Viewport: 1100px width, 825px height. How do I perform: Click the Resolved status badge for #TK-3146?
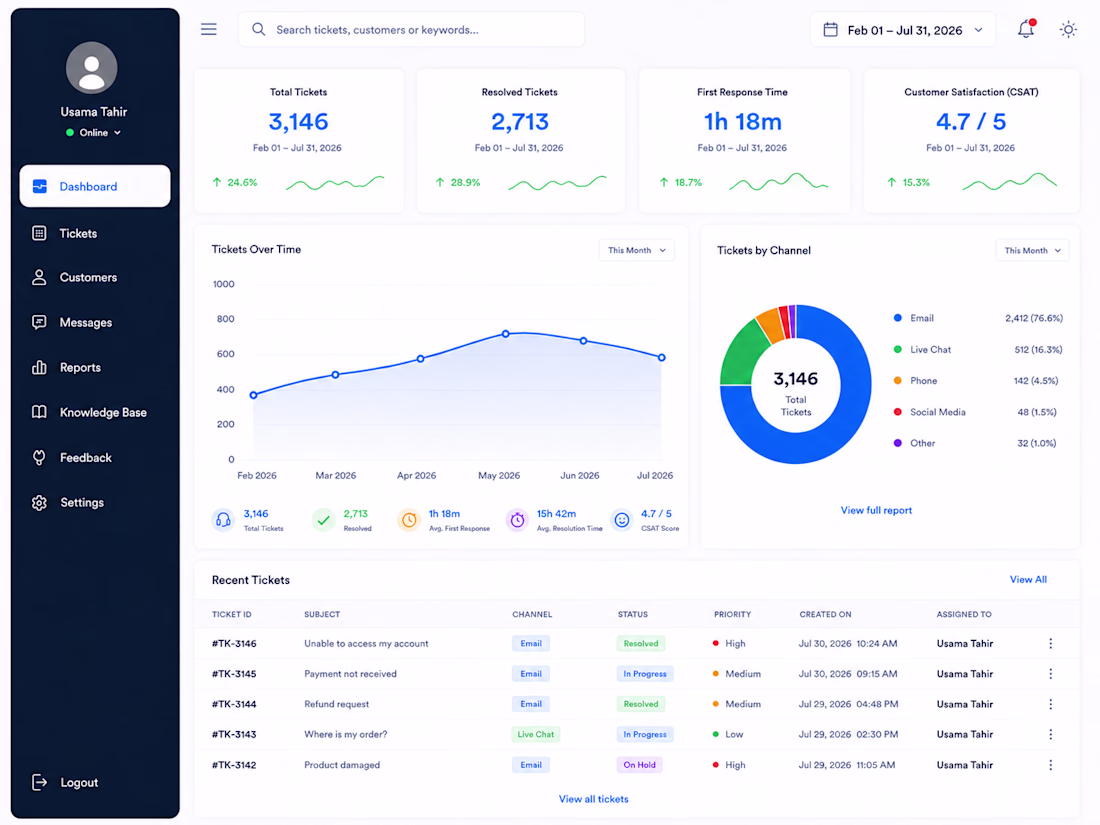640,643
